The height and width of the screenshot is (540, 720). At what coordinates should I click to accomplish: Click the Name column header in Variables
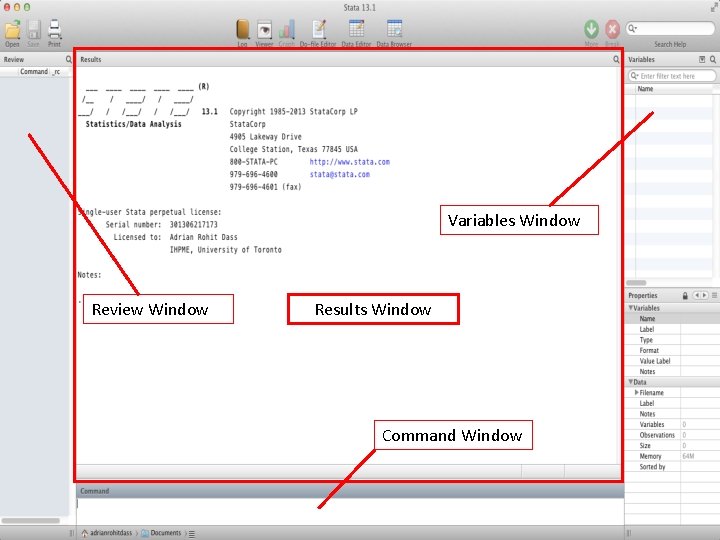[645, 89]
